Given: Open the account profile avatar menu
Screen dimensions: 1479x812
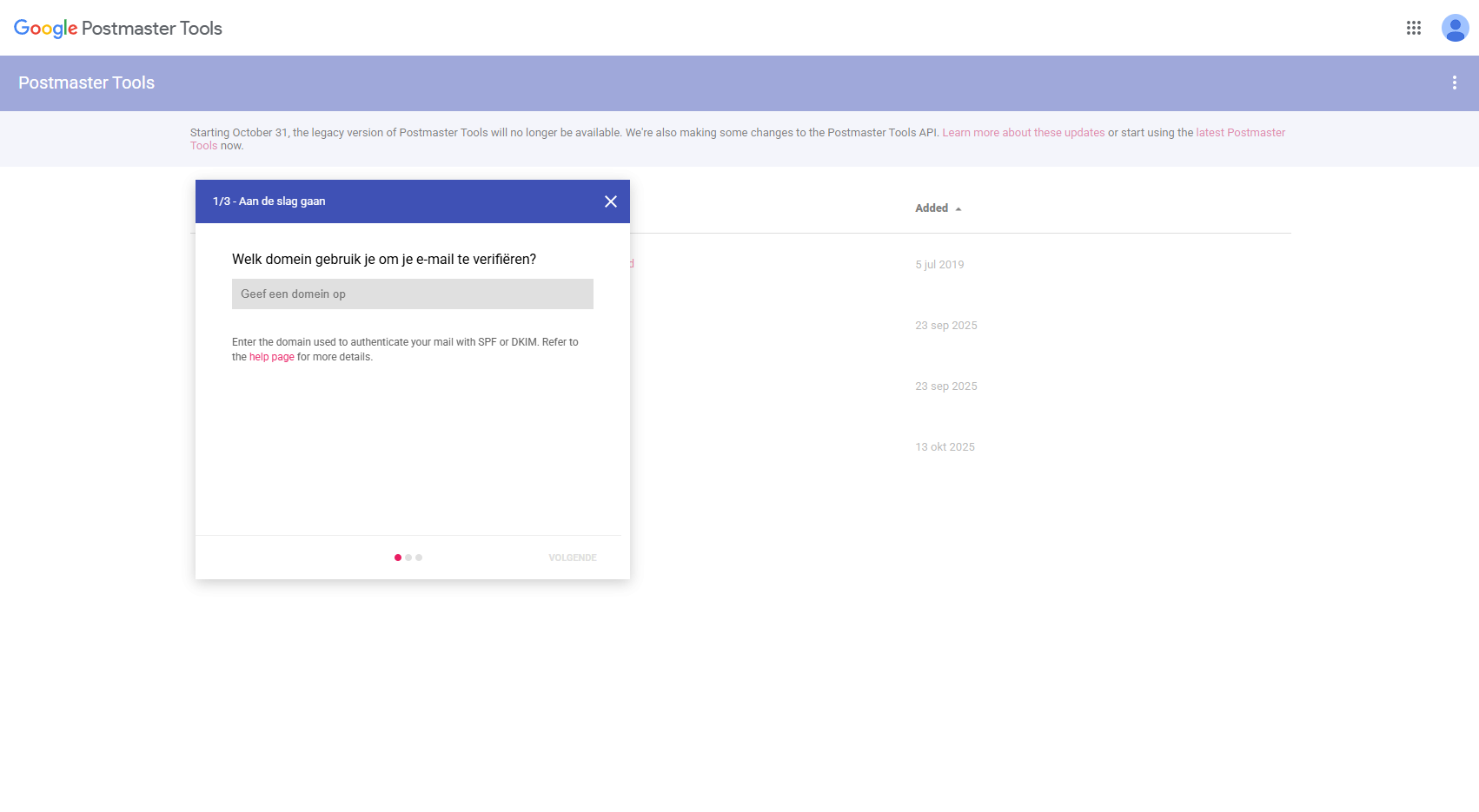Looking at the screenshot, I should point(1454,28).
